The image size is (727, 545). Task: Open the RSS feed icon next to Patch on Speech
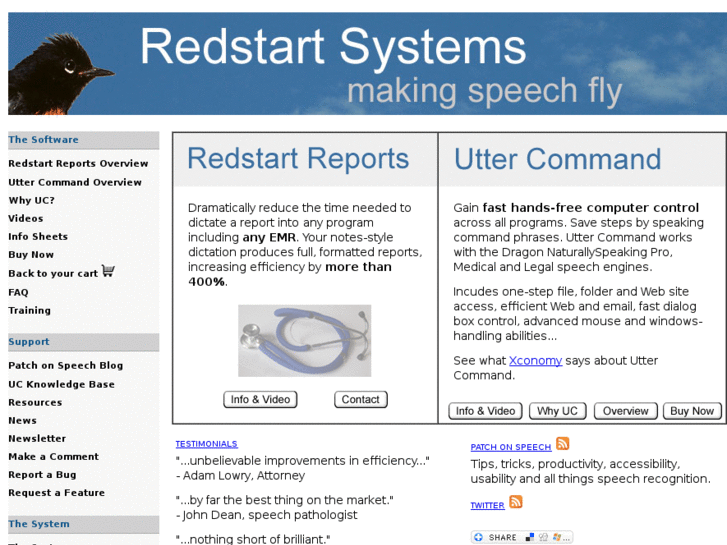[562, 444]
